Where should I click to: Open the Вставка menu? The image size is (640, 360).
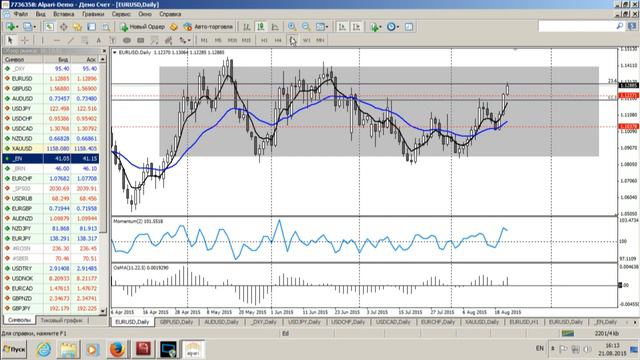pos(64,14)
